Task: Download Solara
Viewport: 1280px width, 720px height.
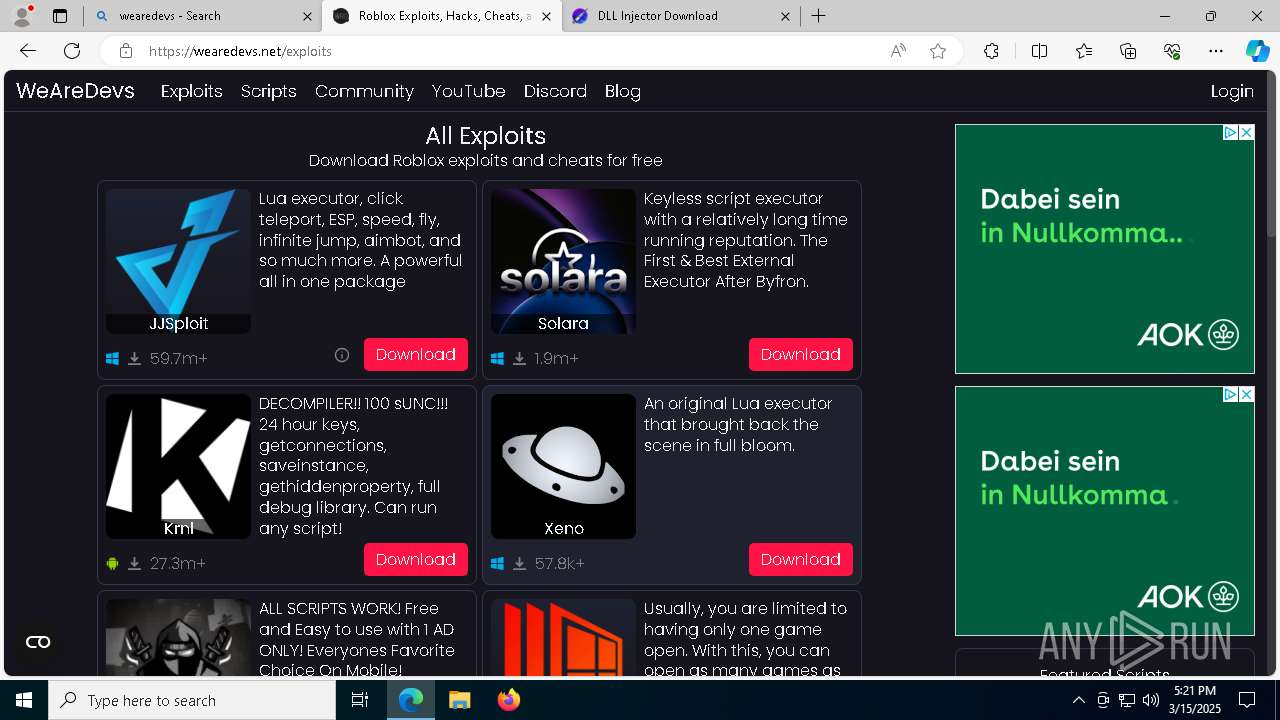Action: (x=801, y=355)
